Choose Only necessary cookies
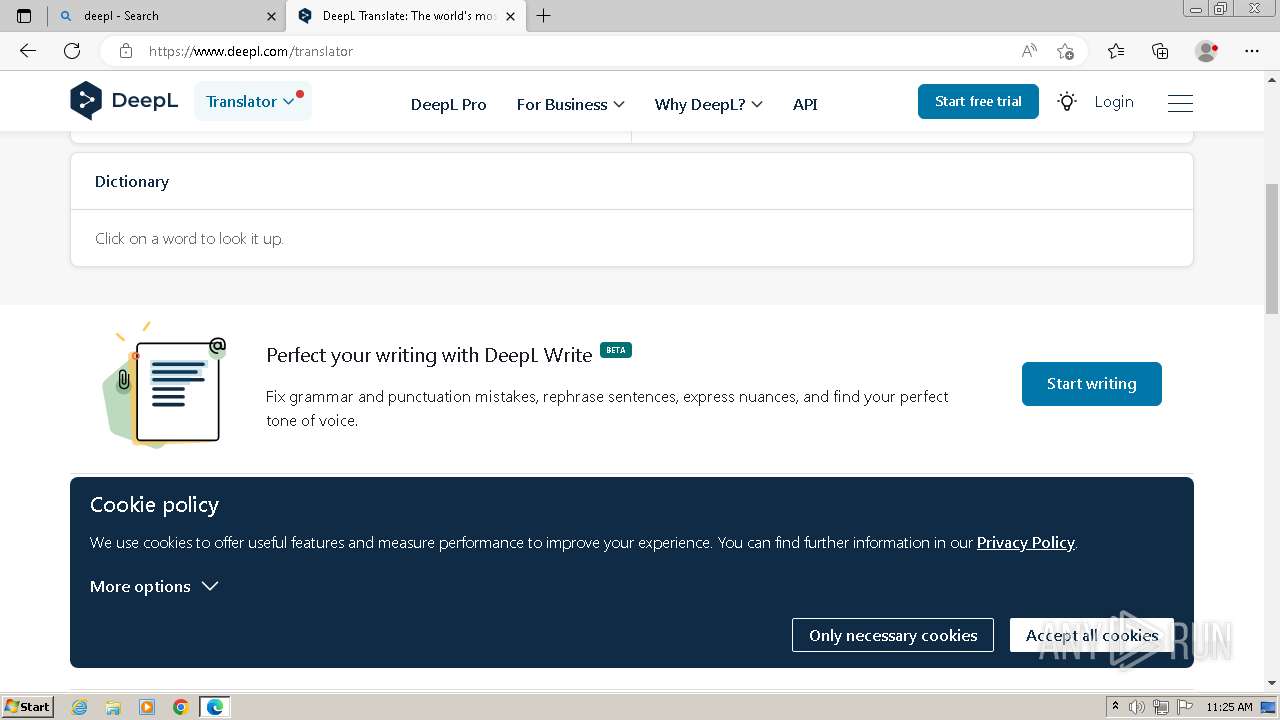Screen dimensions: 1280x720 pyautogui.click(x=893, y=635)
